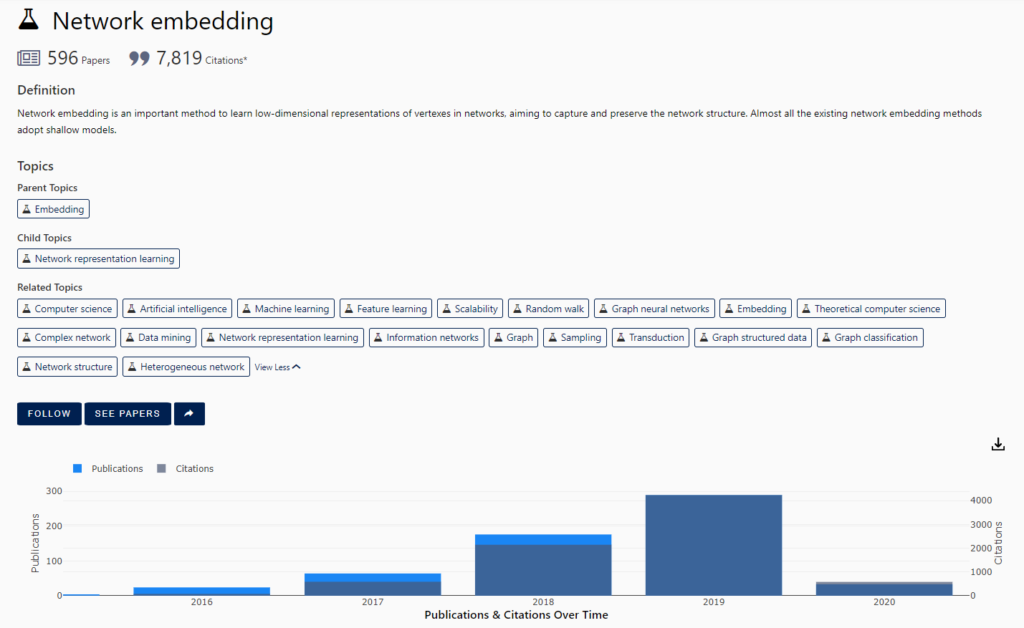Click the download chart icon
This screenshot has height=628, width=1024.
pyautogui.click(x=997, y=444)
